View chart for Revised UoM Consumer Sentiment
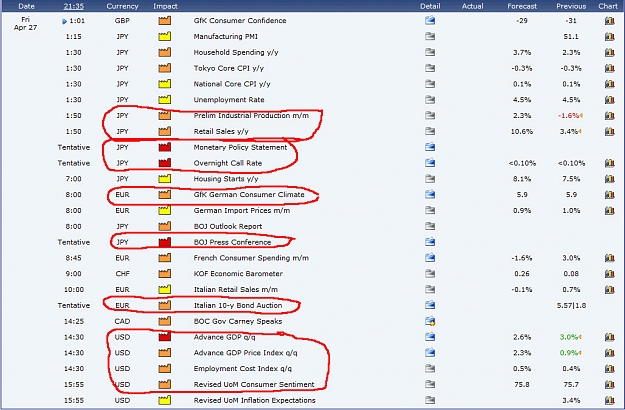Viewport: 625px width, 410px height. [609, 384]
